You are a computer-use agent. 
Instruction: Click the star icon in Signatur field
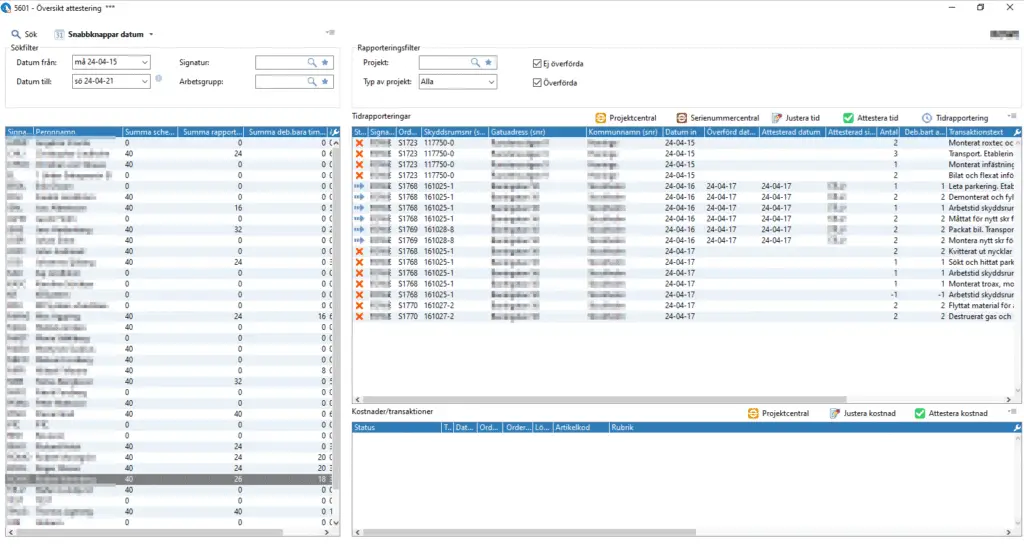click(x=325, y=62)
